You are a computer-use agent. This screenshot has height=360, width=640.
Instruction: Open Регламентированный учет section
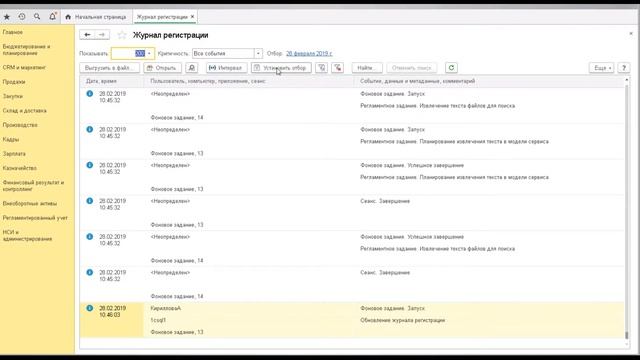(x=35, y=218)
